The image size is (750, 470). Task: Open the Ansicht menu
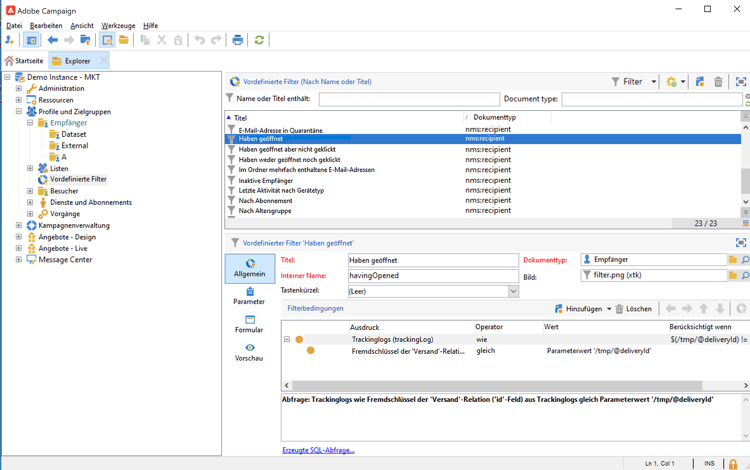pos(82,25)
